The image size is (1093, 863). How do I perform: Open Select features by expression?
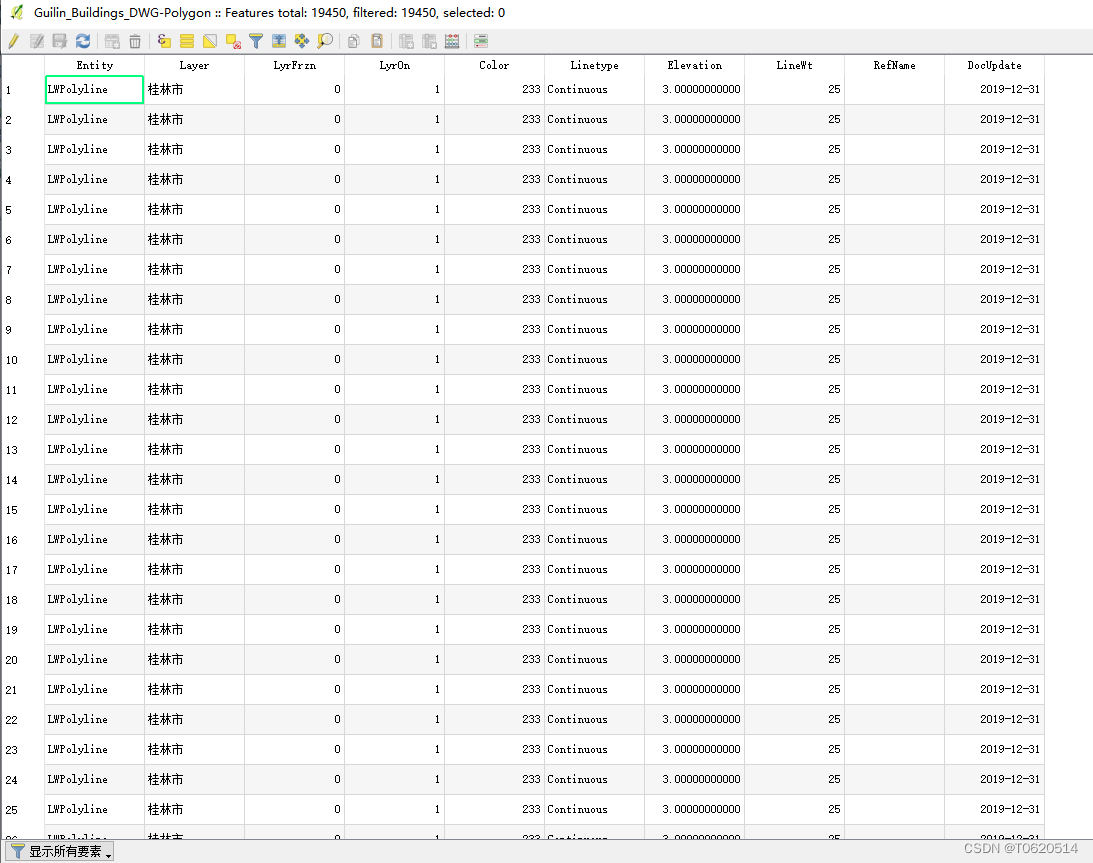(x=164, y=41)
